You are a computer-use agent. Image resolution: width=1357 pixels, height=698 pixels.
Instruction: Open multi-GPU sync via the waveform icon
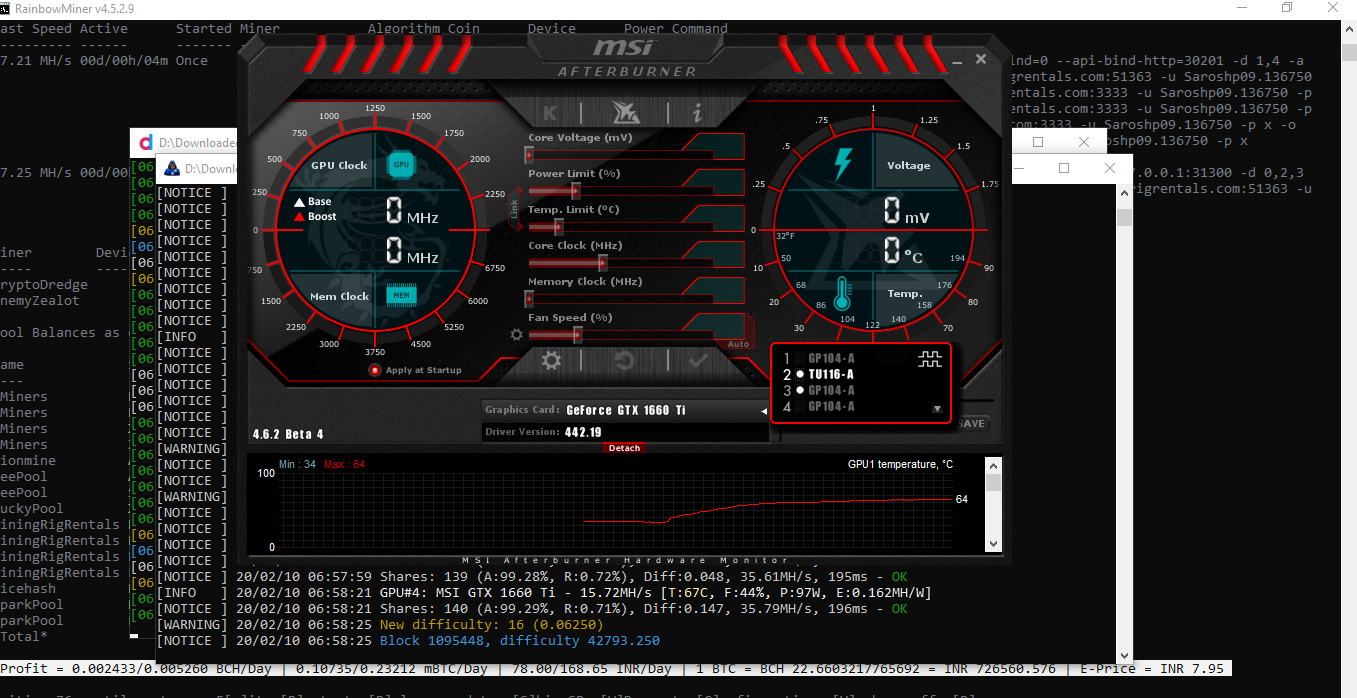[930, 359]
